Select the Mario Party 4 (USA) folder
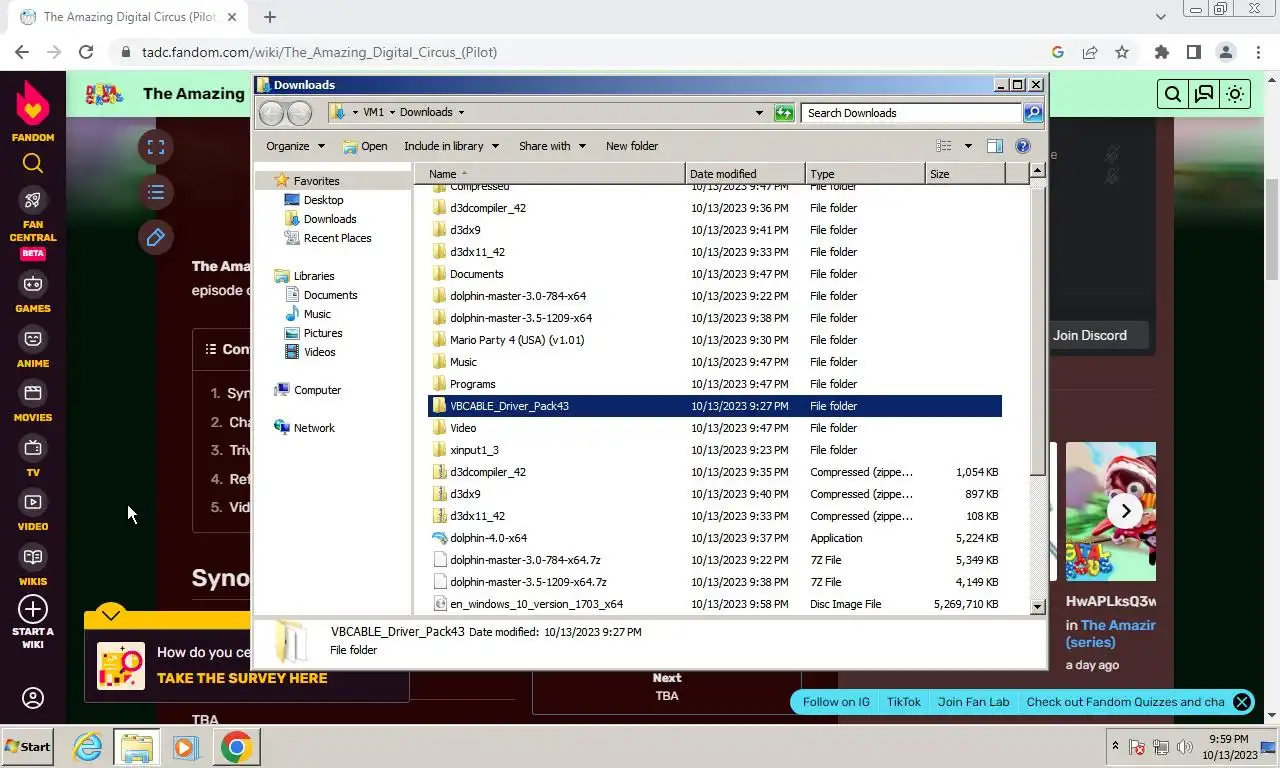Viewport: 1280px width, 768px height. 517,340
